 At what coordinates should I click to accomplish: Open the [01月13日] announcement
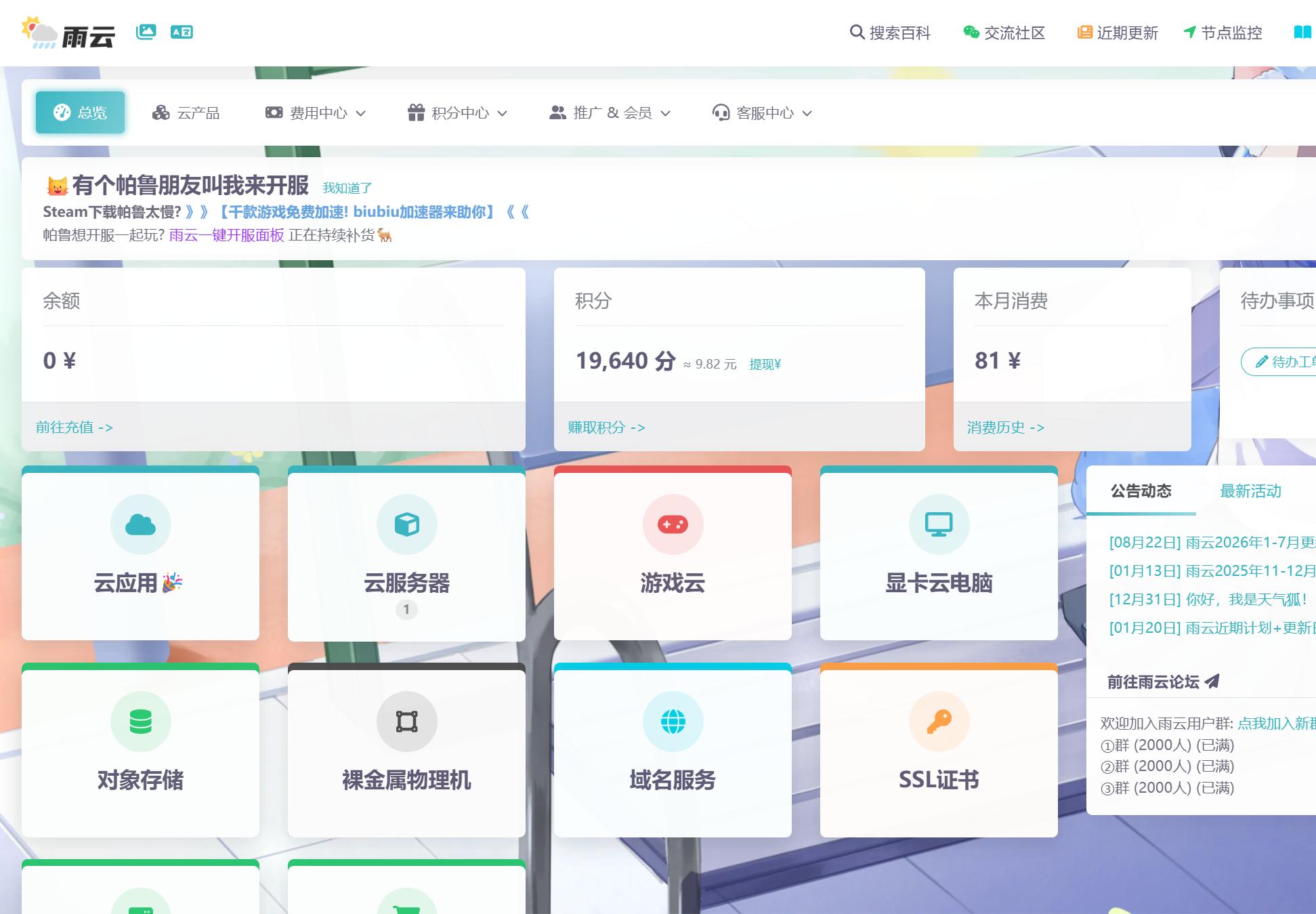point(1212,571)
